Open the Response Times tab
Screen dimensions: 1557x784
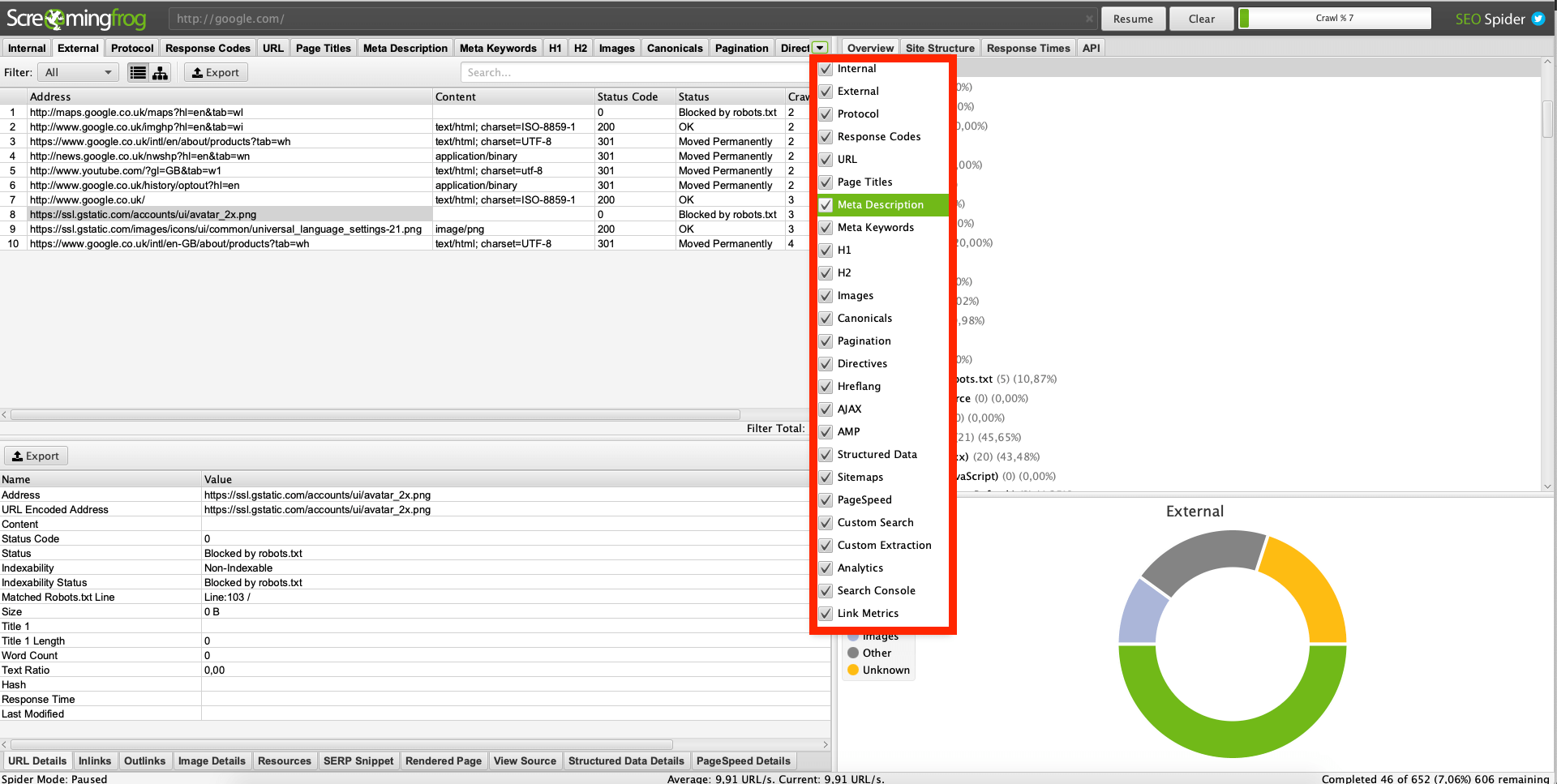pos(1028,48)
